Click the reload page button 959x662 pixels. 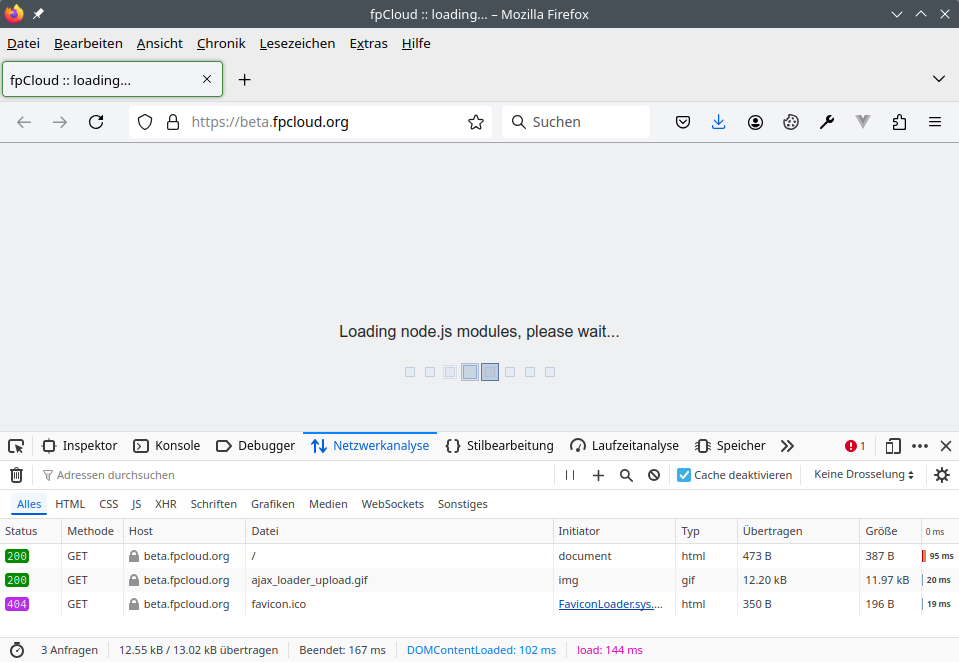click(96, 122)
